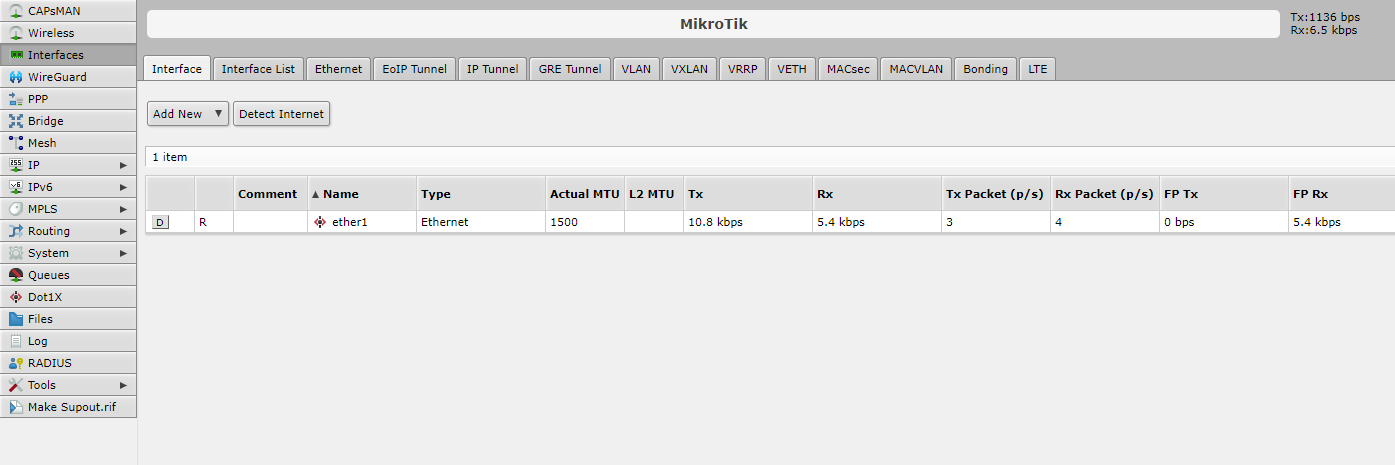Click the RADIUS users icon
This screenshot has height=465, width=1395.
point(15,363)
